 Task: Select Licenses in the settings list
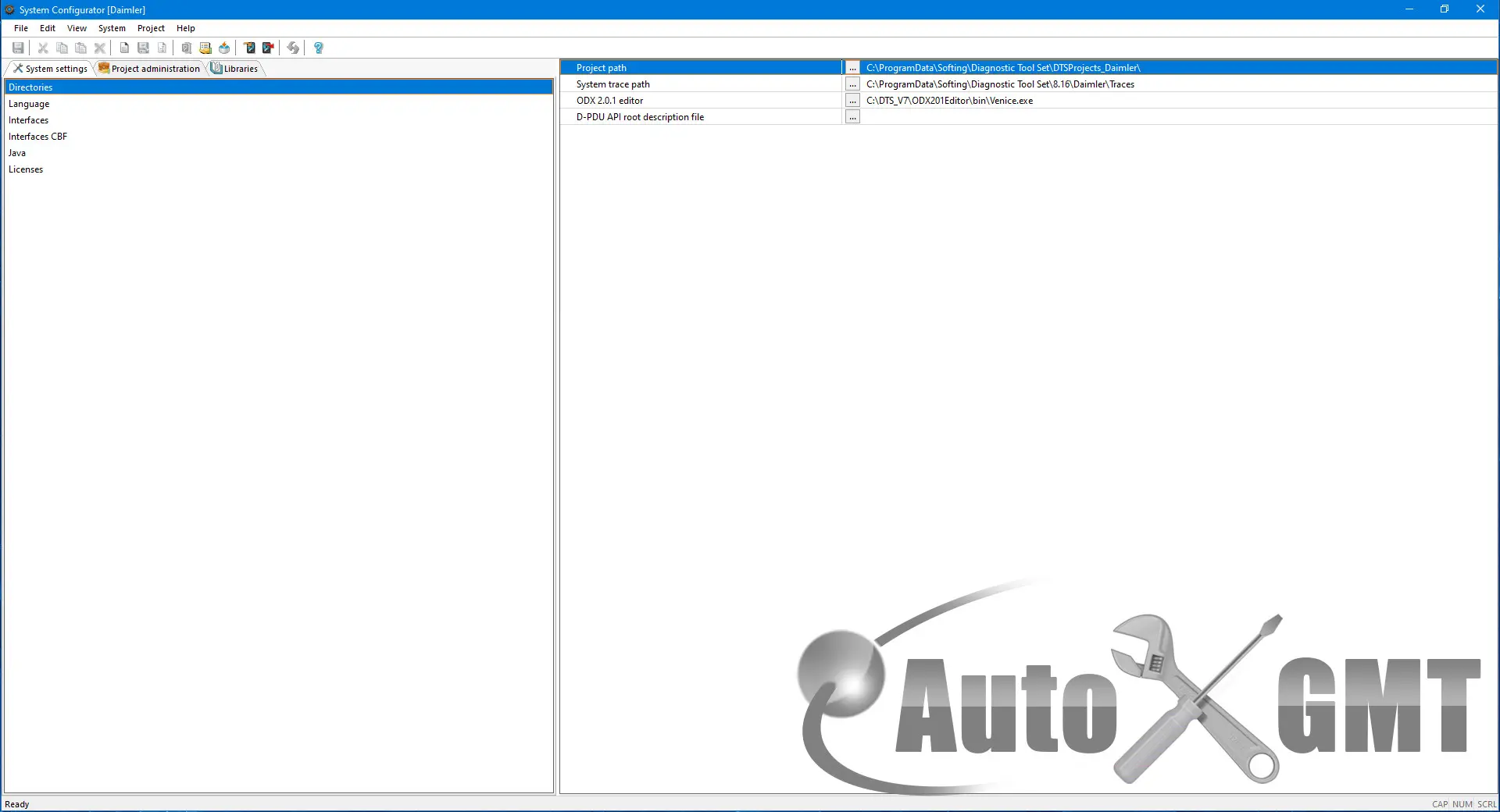tap(279, 169)
